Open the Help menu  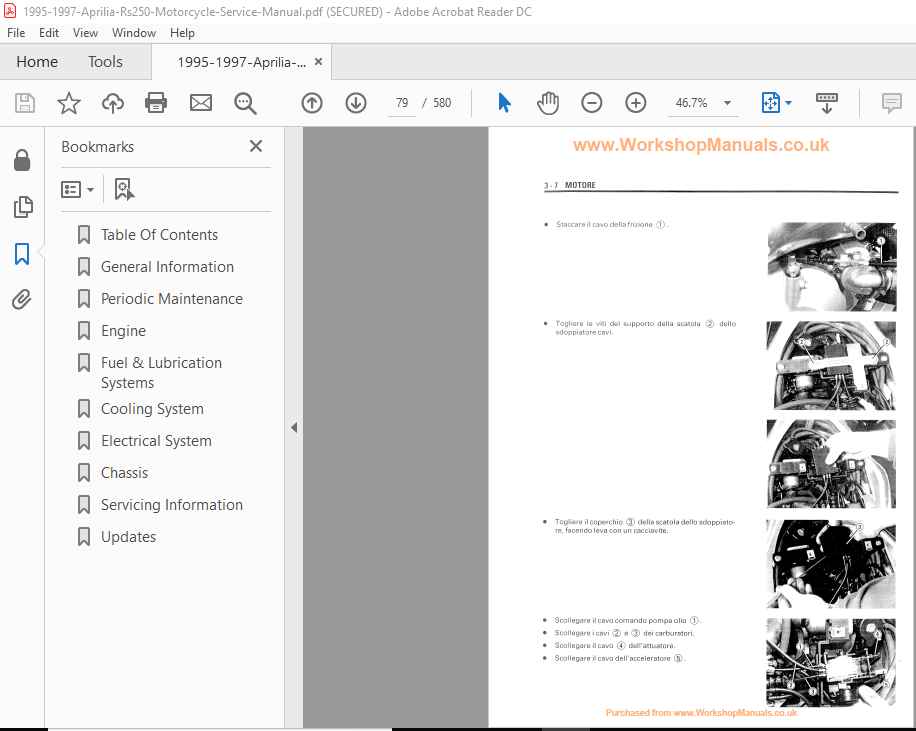(182, 33)
